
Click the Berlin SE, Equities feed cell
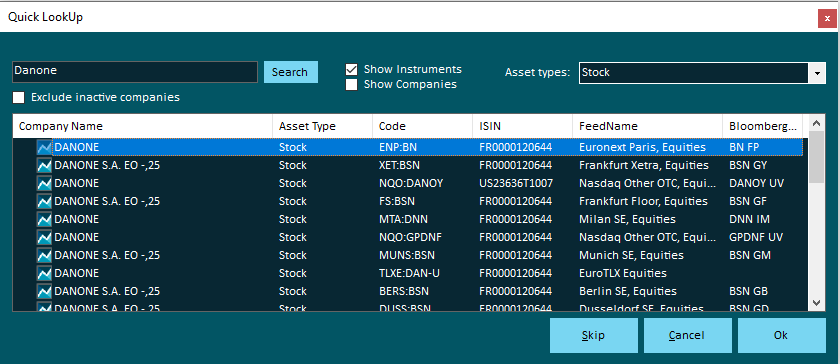tap(647, 291)
